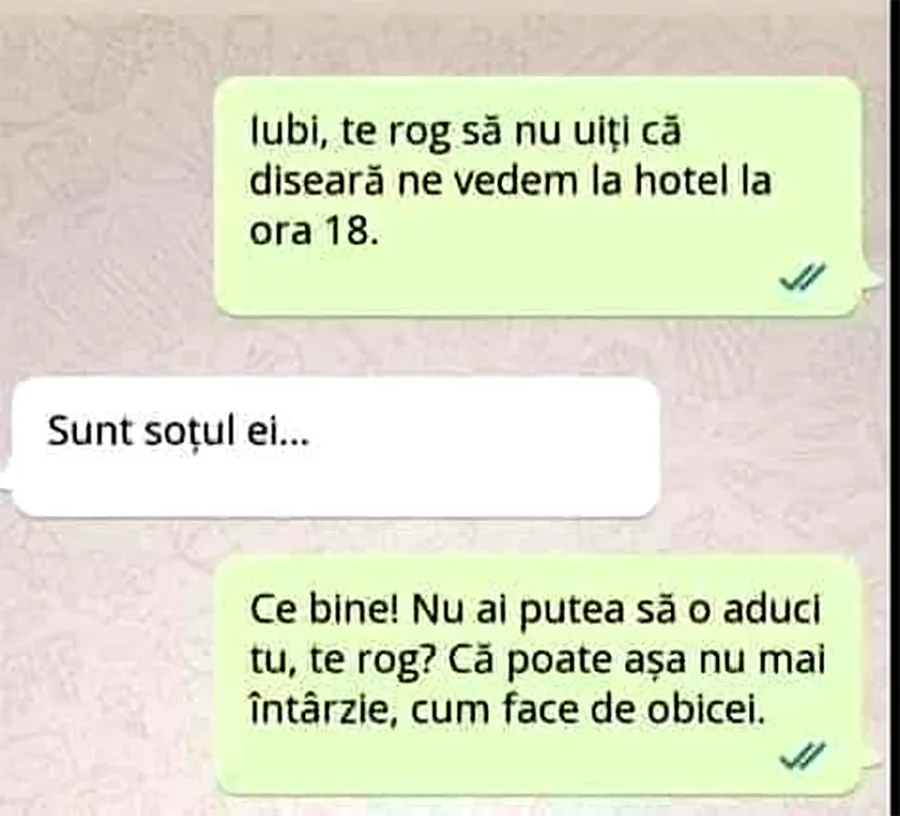This screenshot has height=816, width=900.
Task: Click the phrase 'Ce bine!' in the last message
Action: (324, 609)
